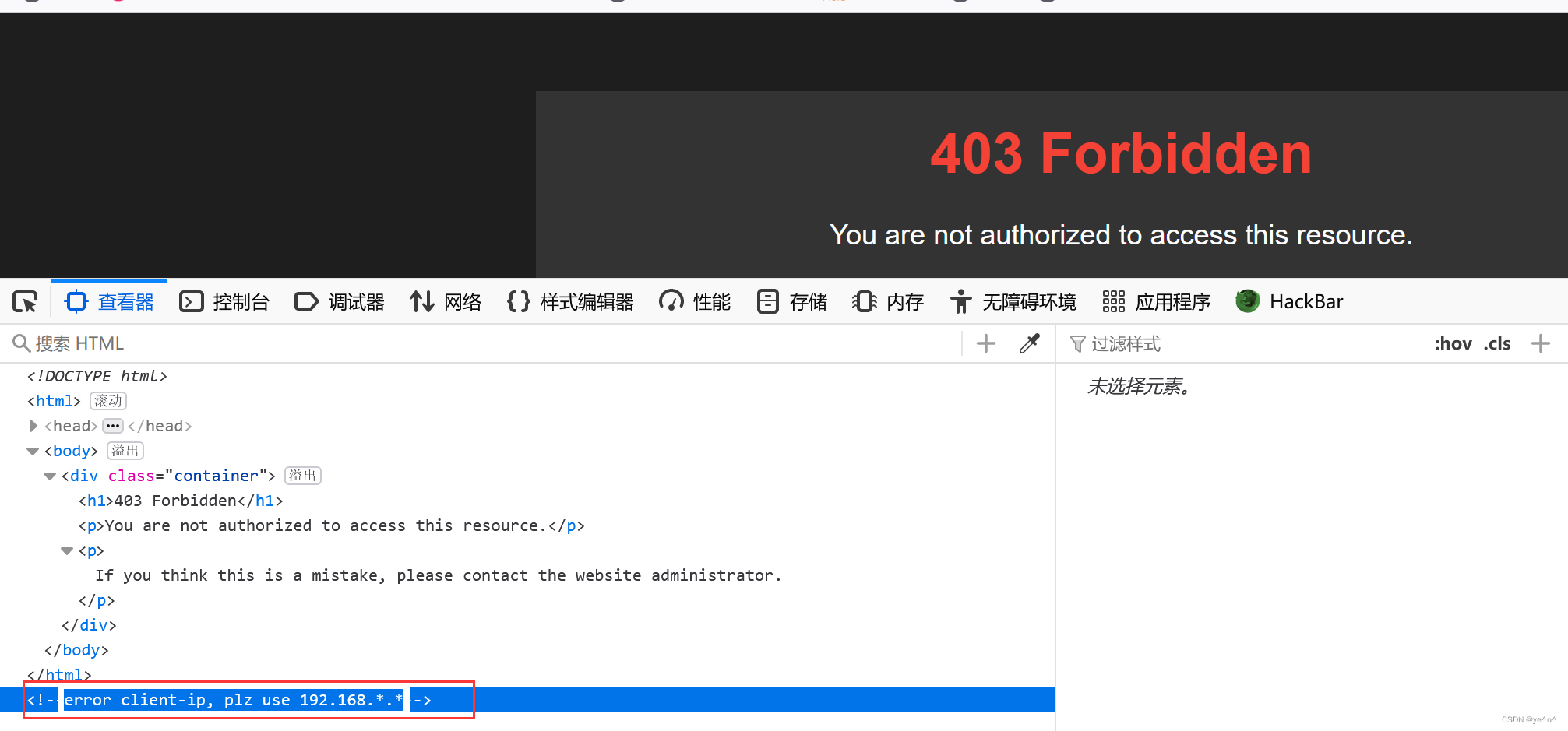The image size is (1568, 731).
Task: Open the 内存 Memory panel
Action: click(887, 301)
